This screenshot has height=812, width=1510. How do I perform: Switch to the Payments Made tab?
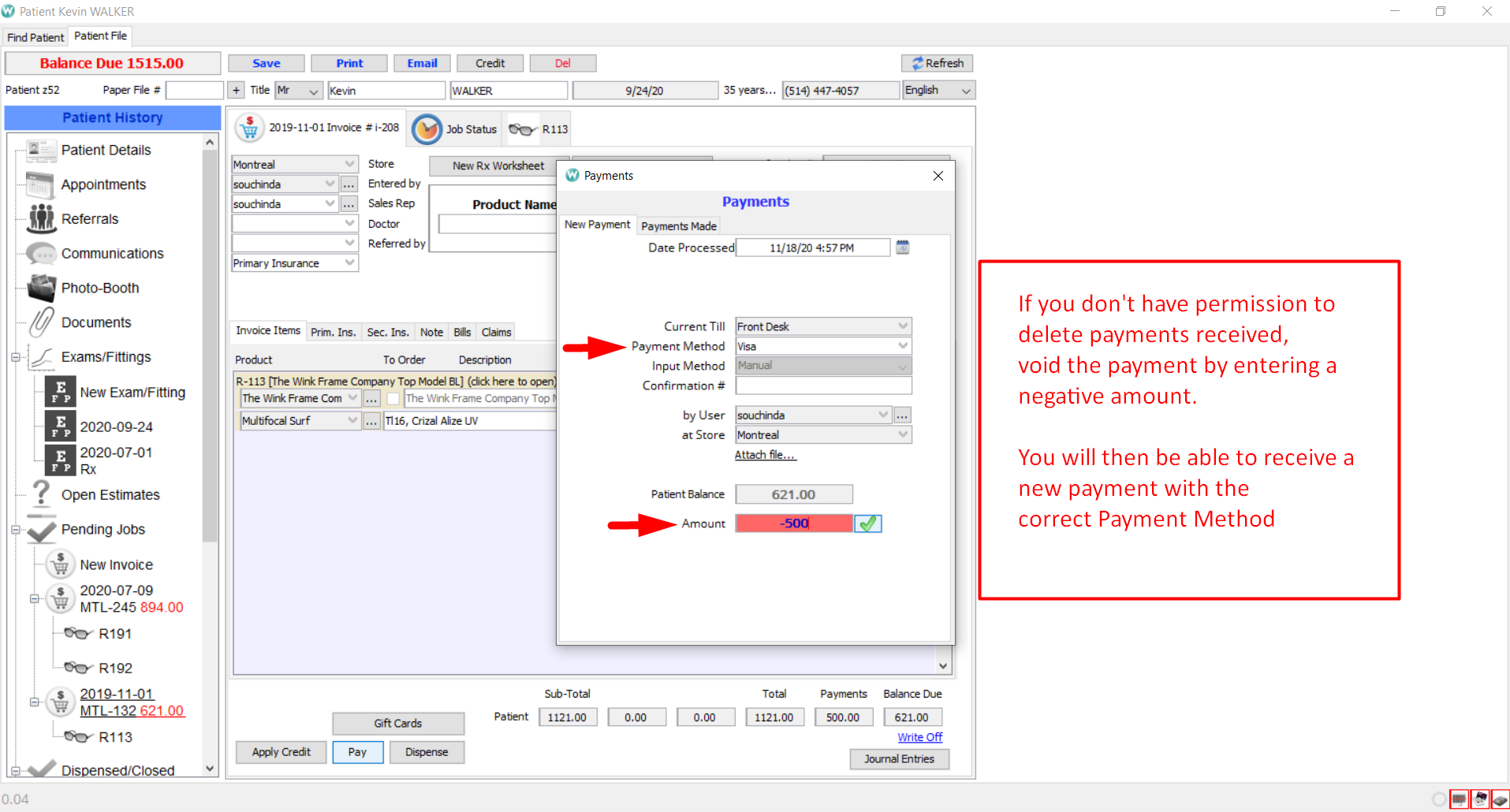[x=678, y=225]
